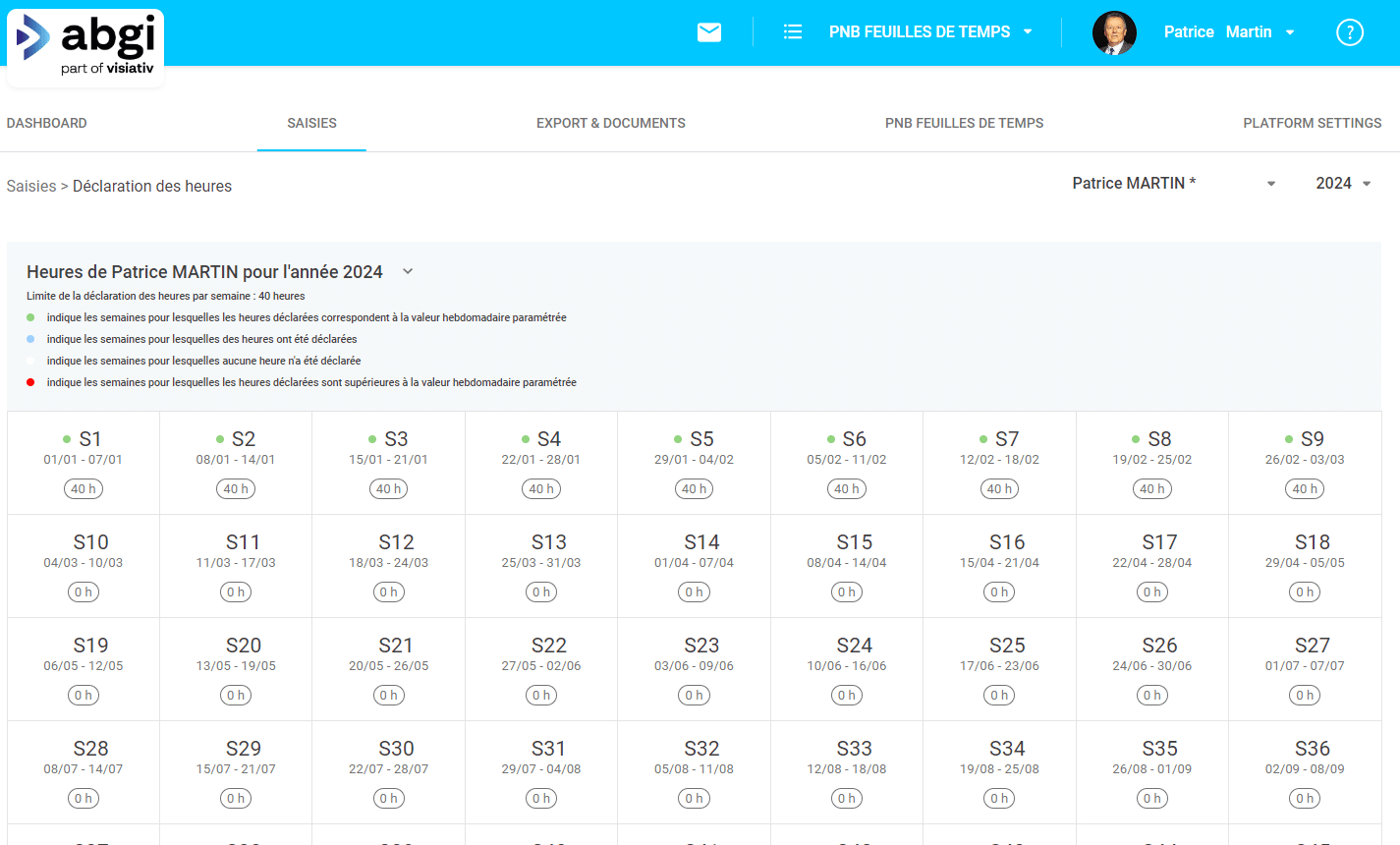The image size is (1400, 845).
Task: Open week S31 heading
Action: (549, 749)
